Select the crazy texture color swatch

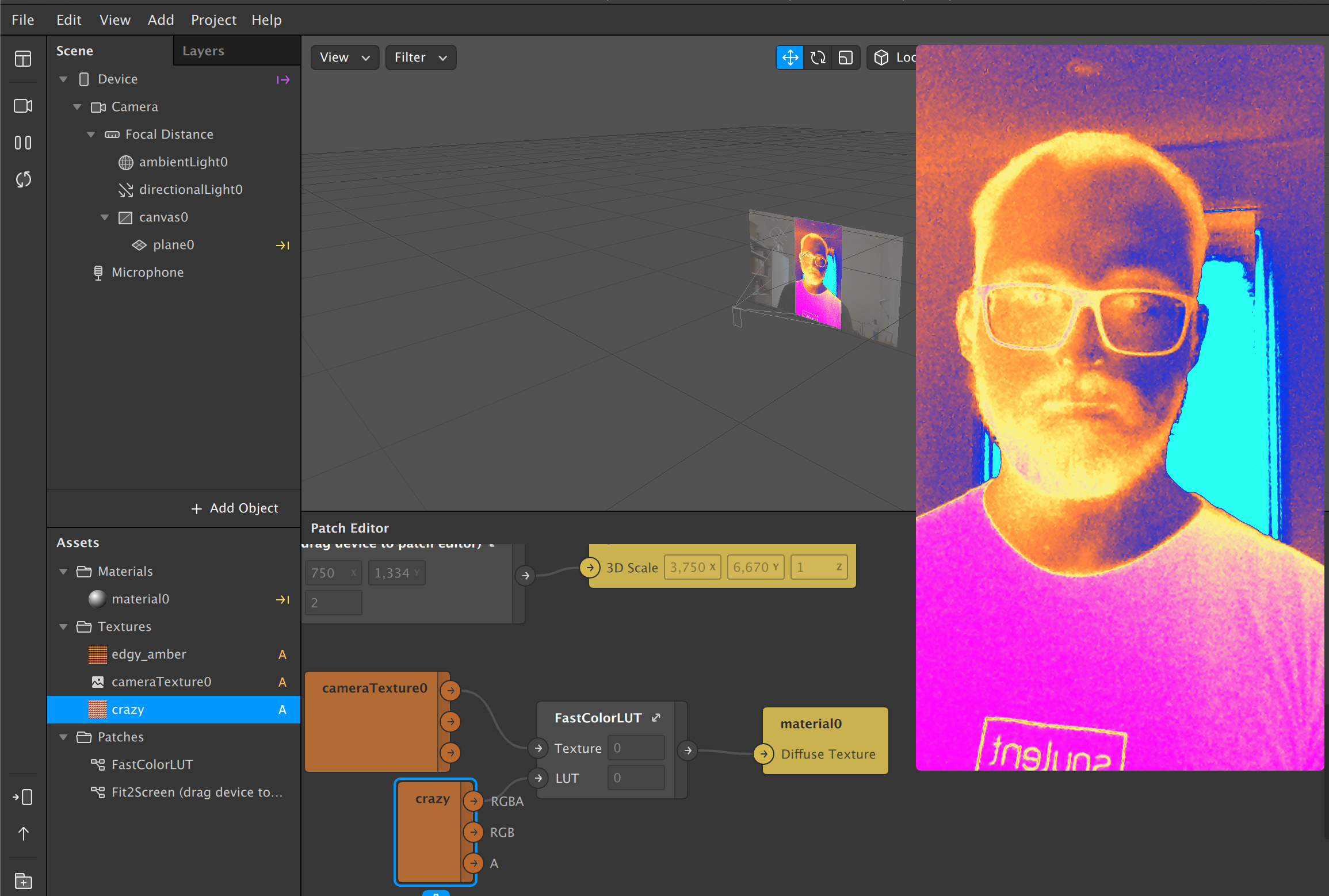97,710
